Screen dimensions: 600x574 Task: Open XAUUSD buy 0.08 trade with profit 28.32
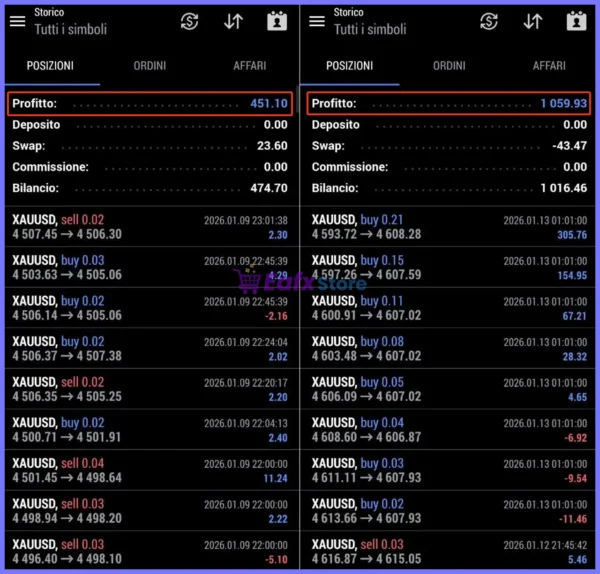click(448, 348)
